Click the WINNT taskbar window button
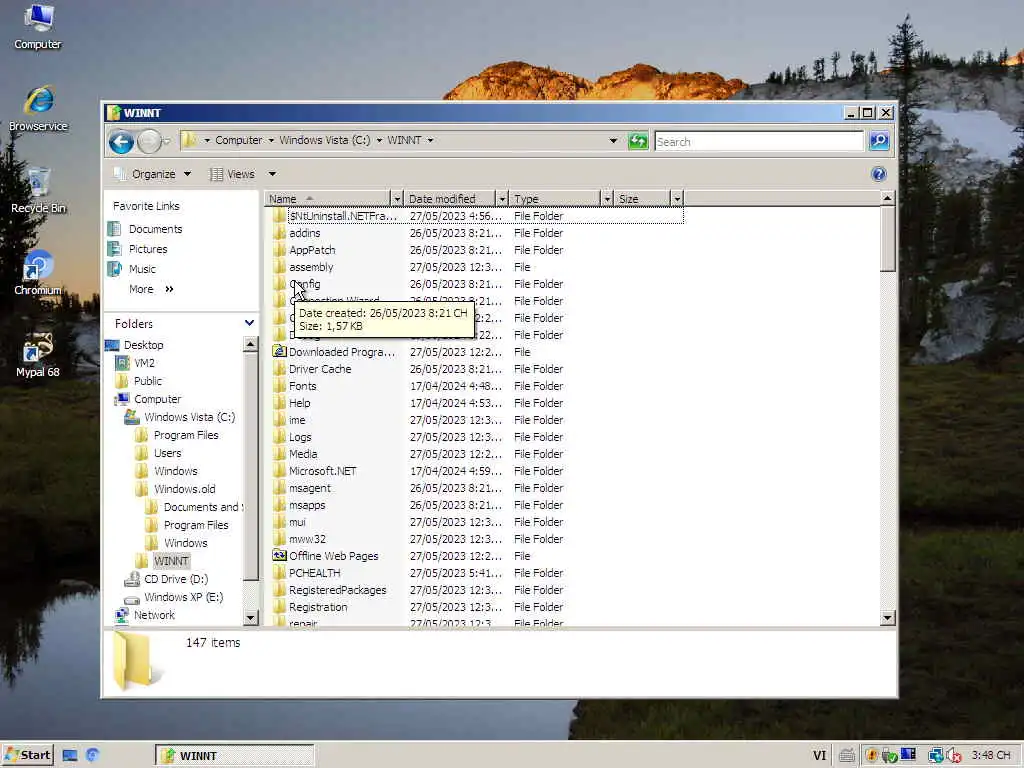The height and width of the screenshot is (768, 1024). point(234,756)
